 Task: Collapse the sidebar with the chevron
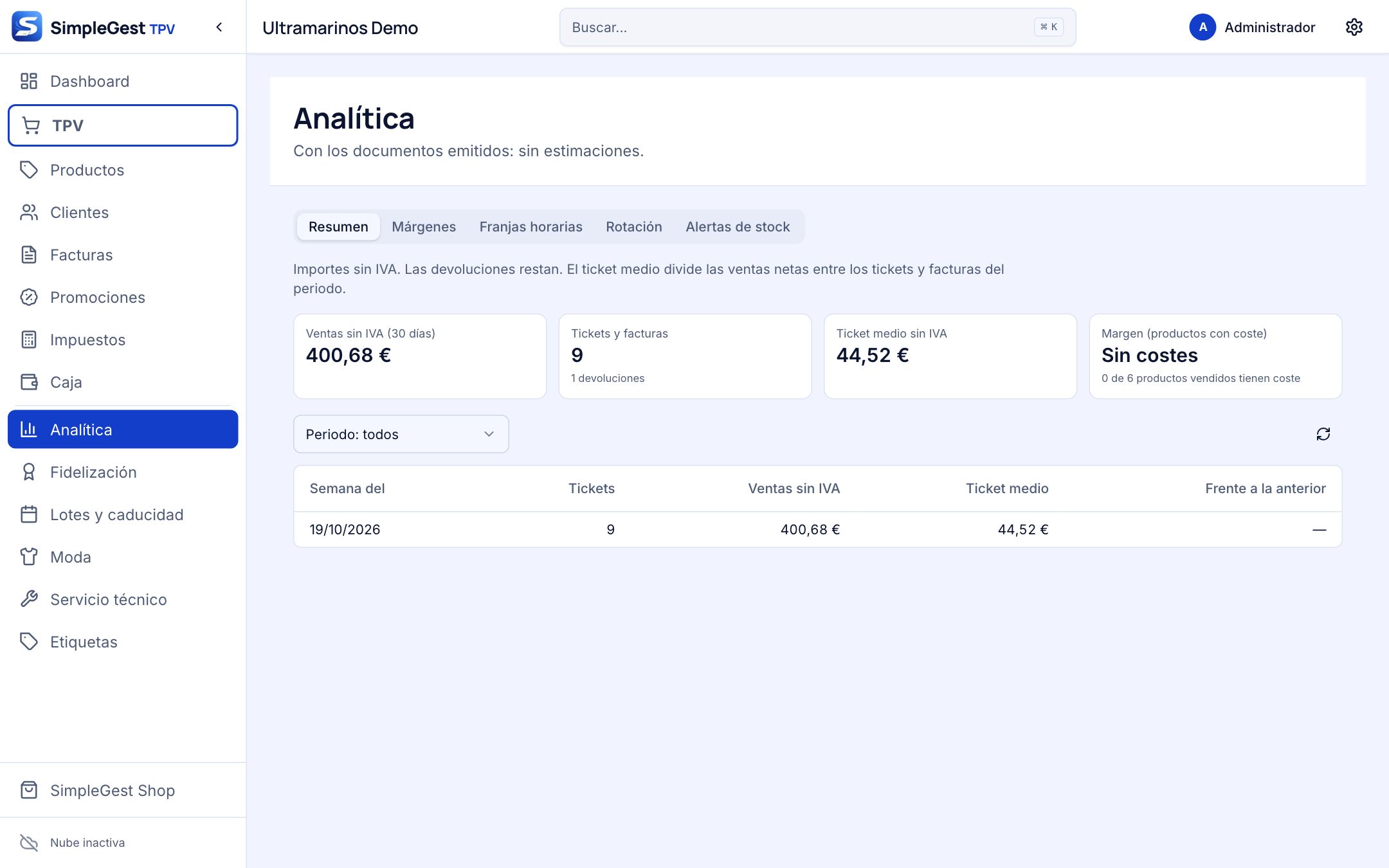(x=219, y=27)
